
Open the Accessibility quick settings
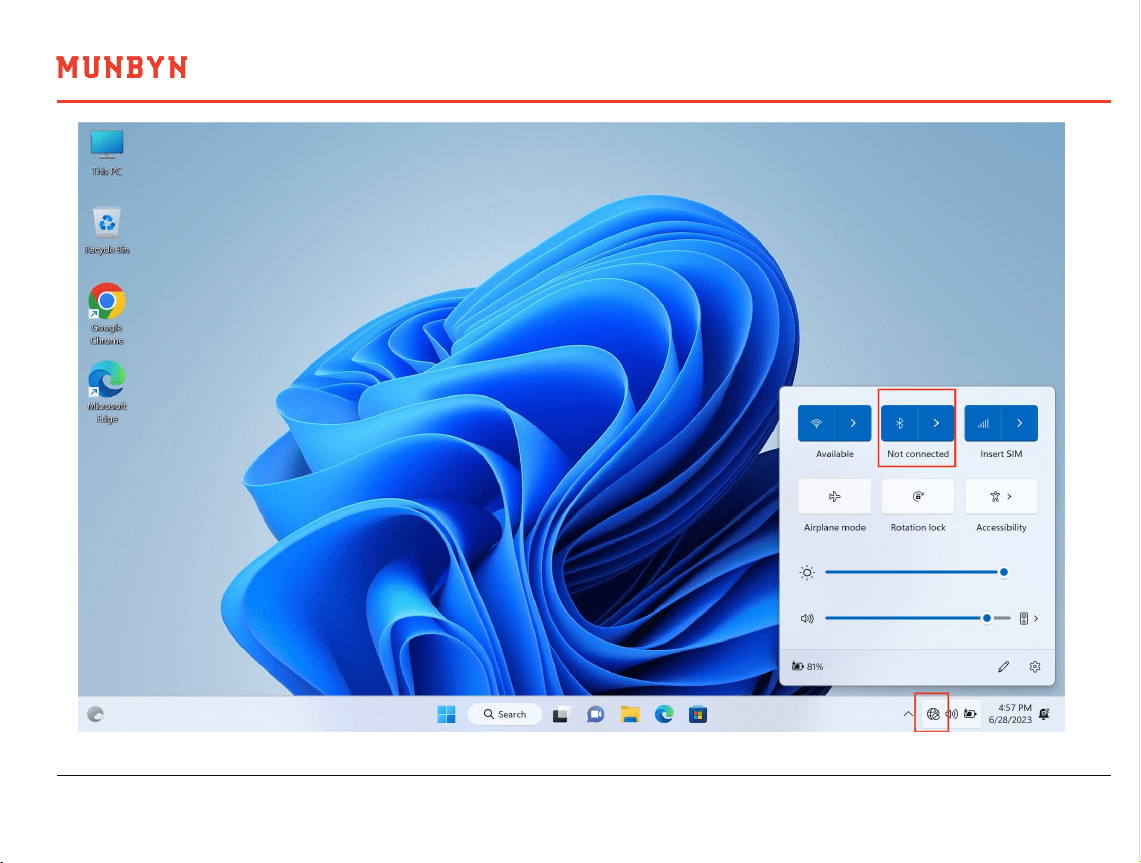(x=1001, y=496)
